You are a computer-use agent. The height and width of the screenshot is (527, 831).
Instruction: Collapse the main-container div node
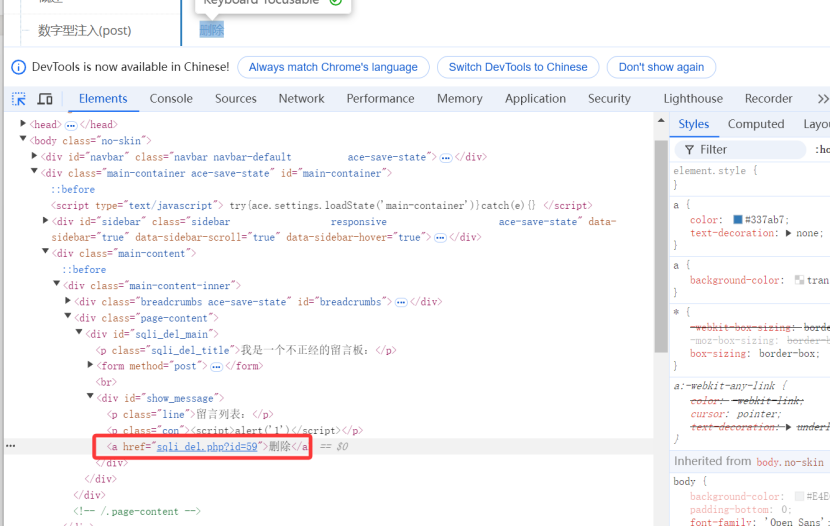[34, 171]
